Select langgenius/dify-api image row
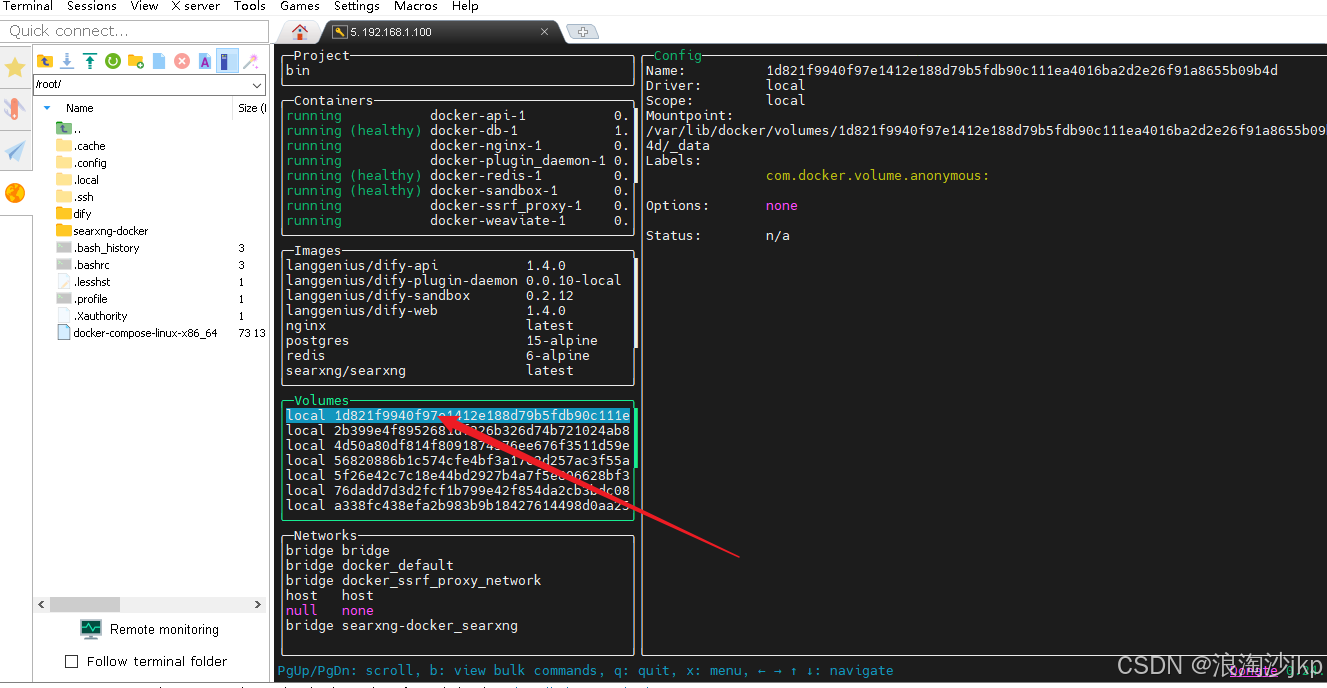1327x688 pixels. (x=457, y=266)
